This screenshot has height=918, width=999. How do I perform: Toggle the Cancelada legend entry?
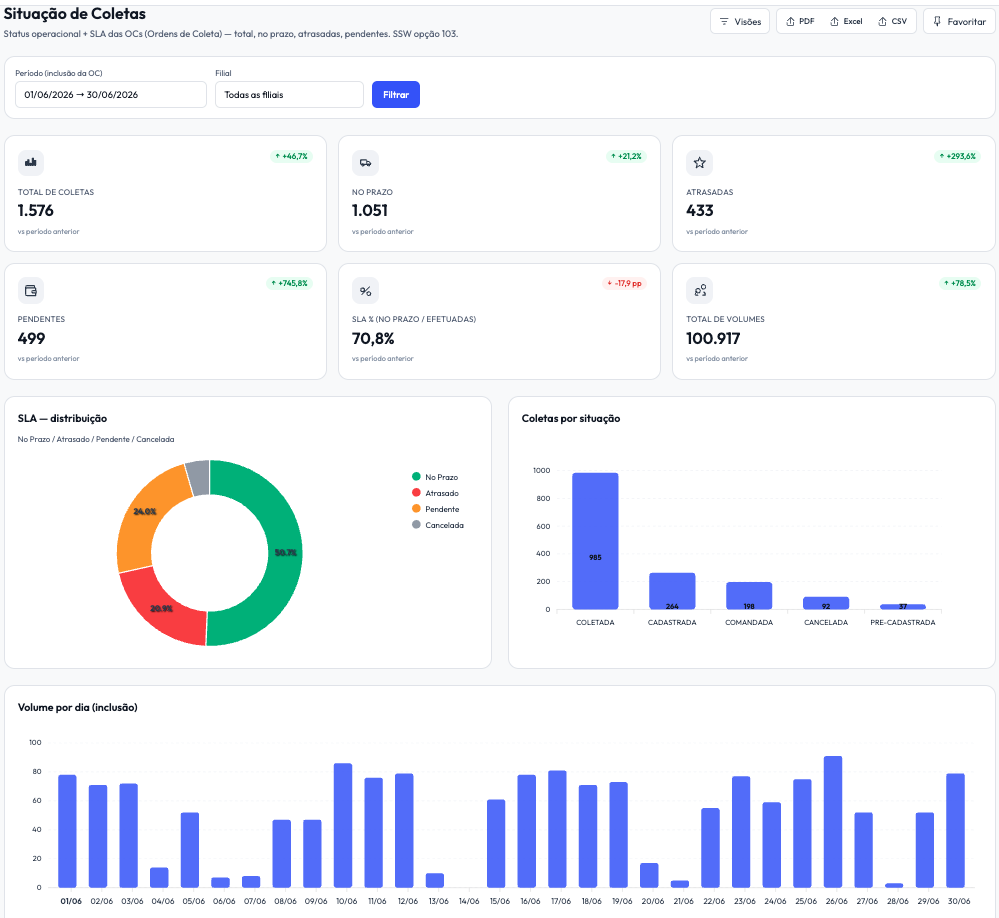pyautogui.click(x=438, y=525)
